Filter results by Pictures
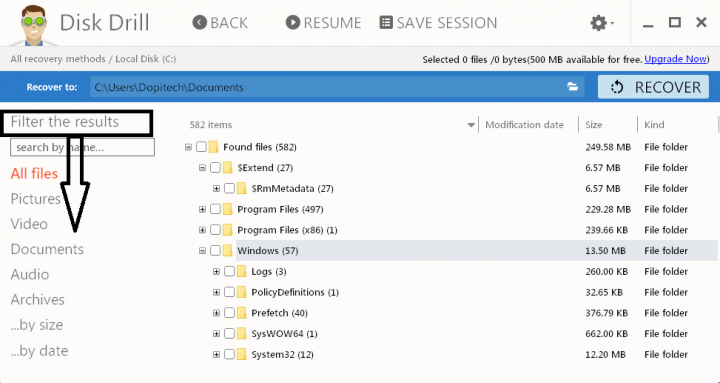This screenshot has width=720, height=383. [35, 199]
